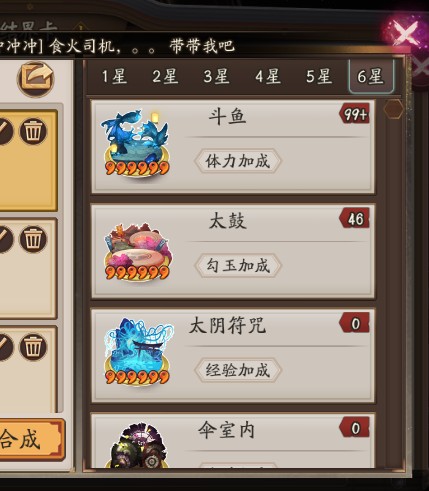
Task: Delete the third card with trash icon
Action: tap(33, 347)
